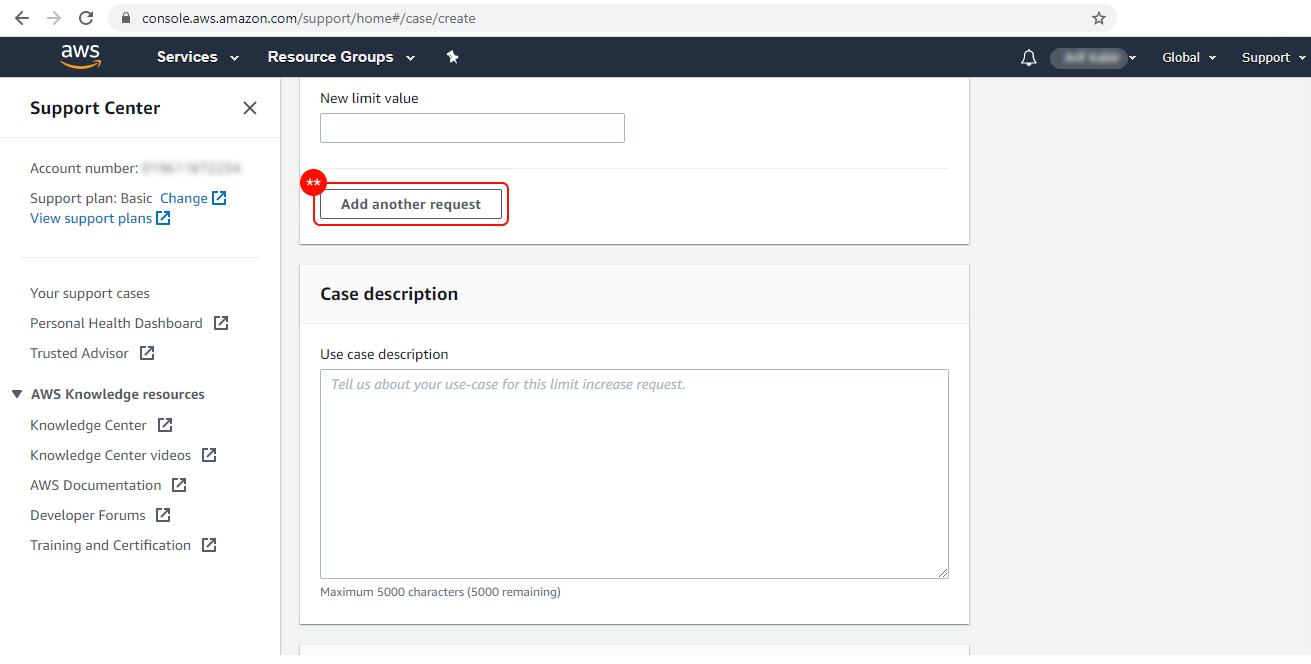Click Change link beside support plan
The width and height of the screenshot is (1311, 664).
tap(184, 198)
